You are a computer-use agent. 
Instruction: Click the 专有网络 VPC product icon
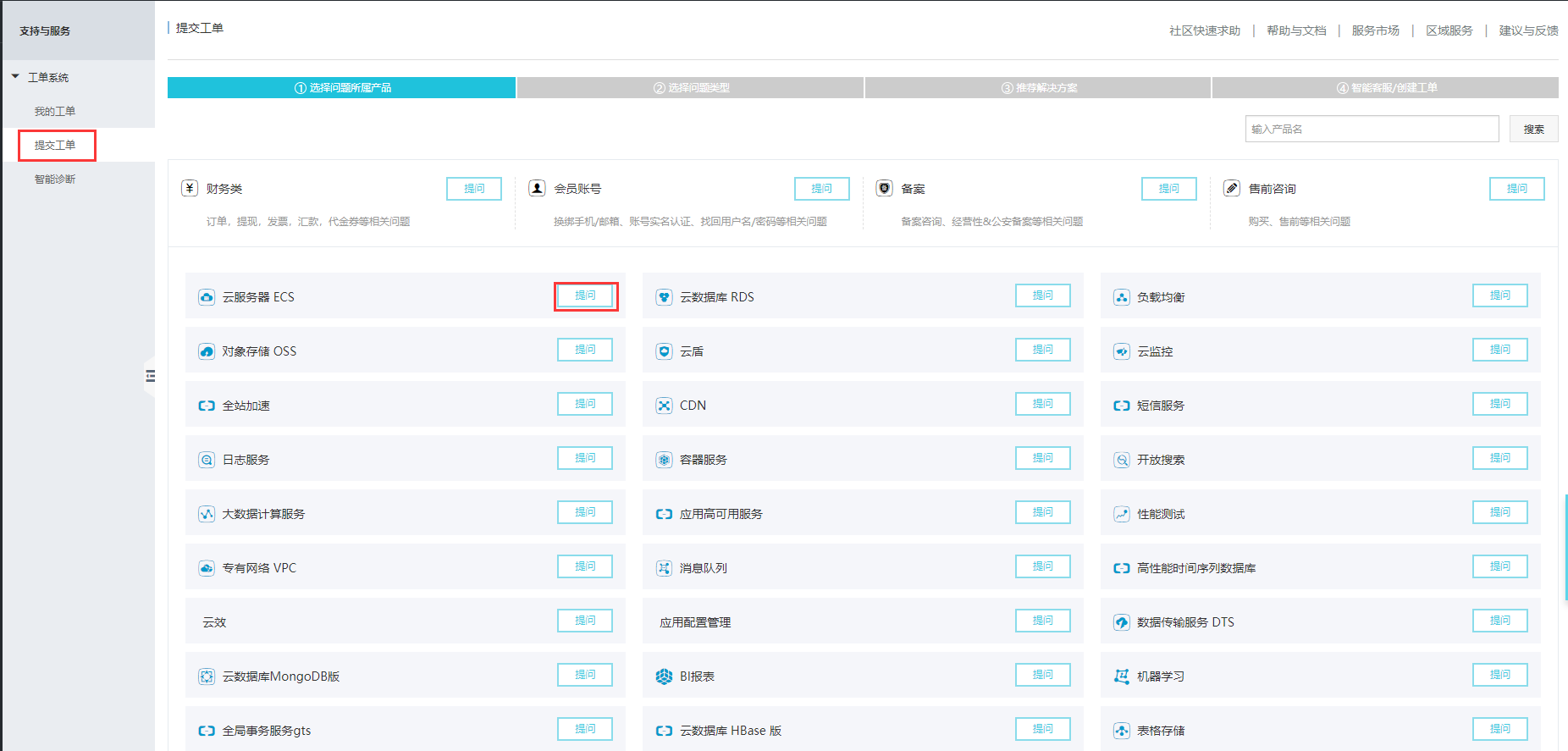pos(207,568)
